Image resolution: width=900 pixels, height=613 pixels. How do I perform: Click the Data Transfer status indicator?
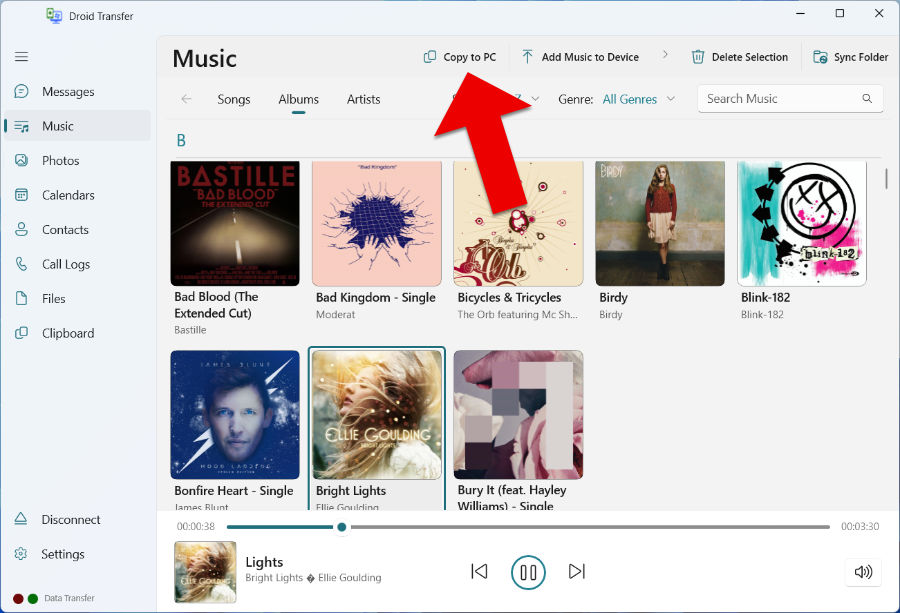point(54,598)
